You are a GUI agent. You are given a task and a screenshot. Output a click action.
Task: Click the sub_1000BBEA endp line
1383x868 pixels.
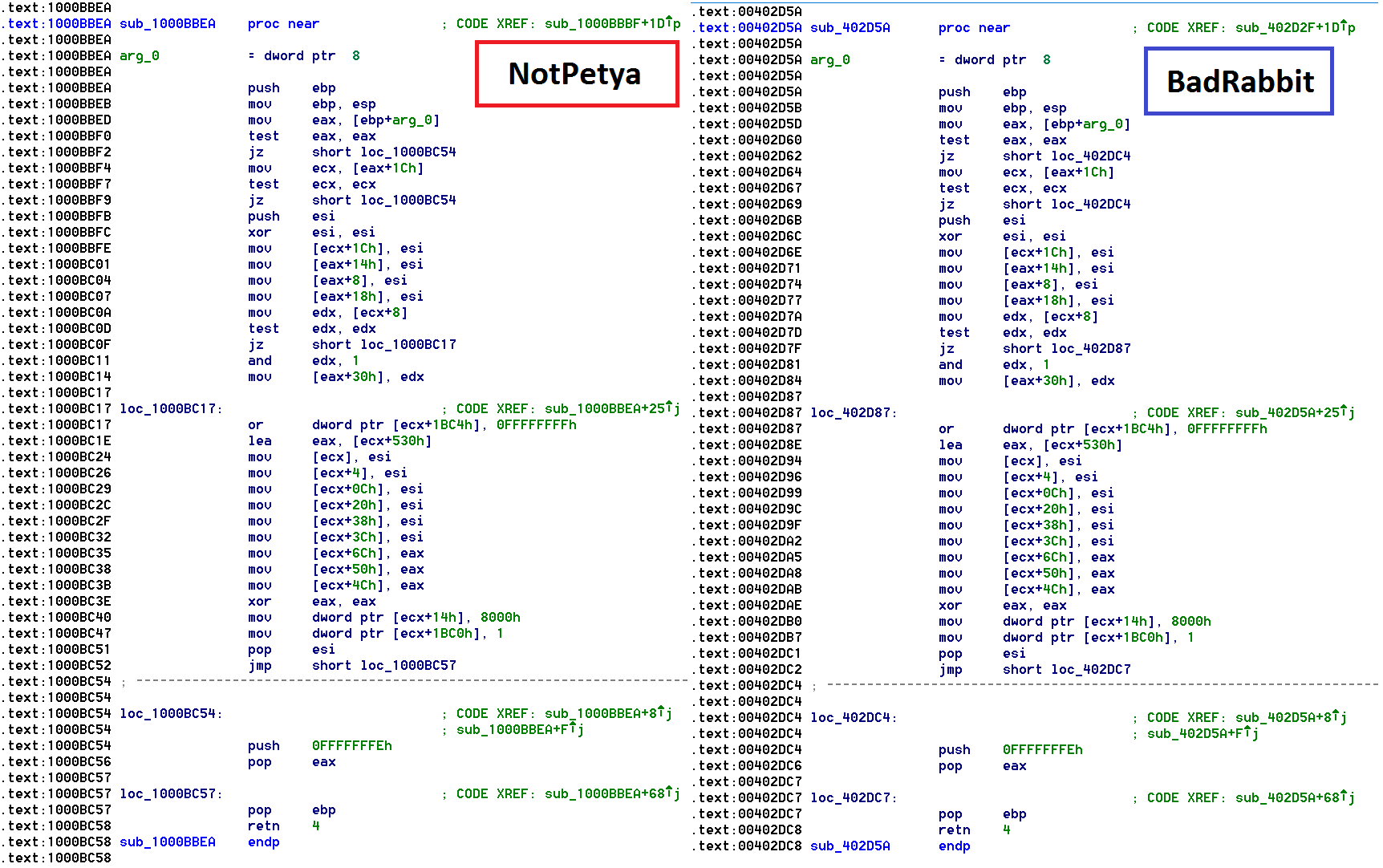click(168, 842)
